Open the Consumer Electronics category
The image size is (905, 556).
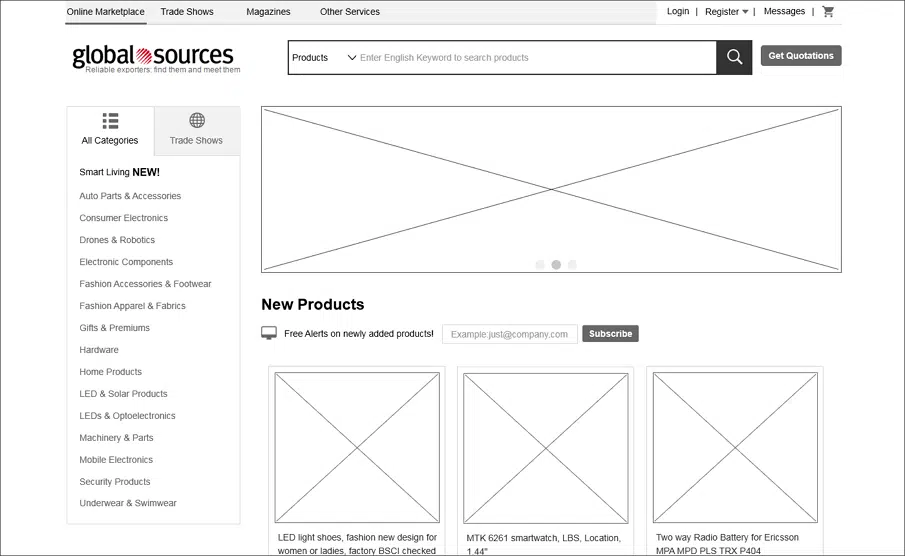coord(124,218)
